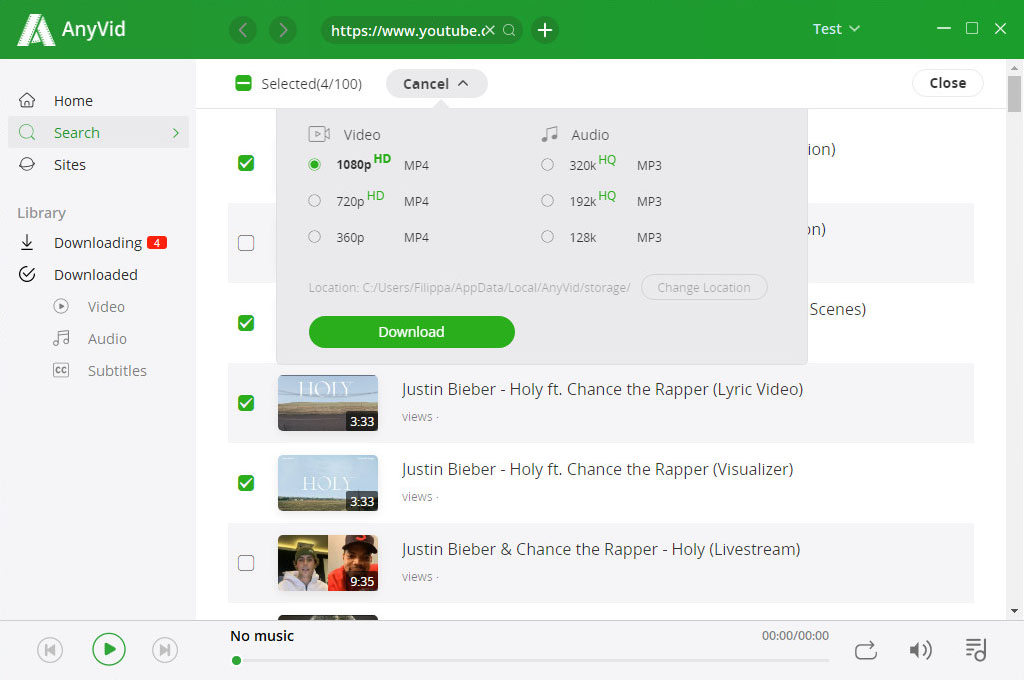Open the Downloaded library section
This screenshot has width=1024, height=680.
pyautogui.click(x=98, y=274)
